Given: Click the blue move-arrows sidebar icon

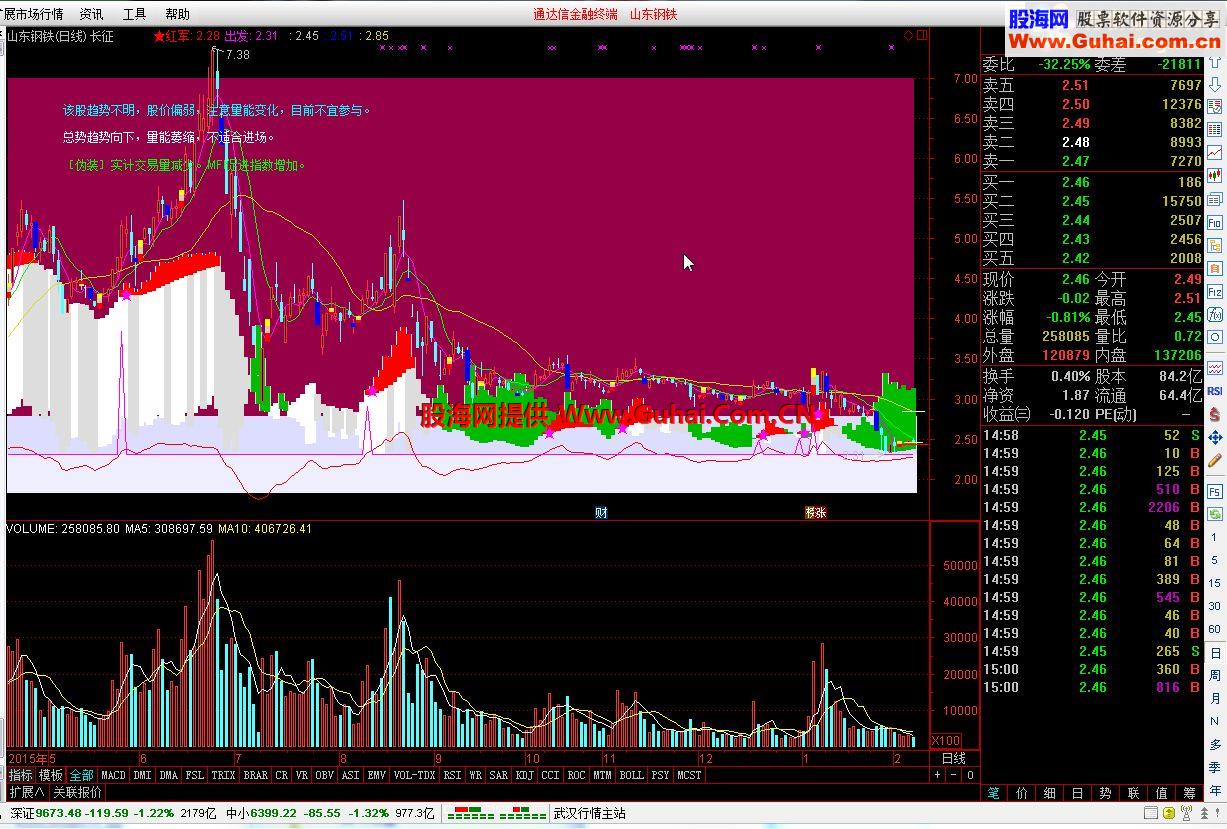Looking at the screenshot, I should (x=1215, y=438).
